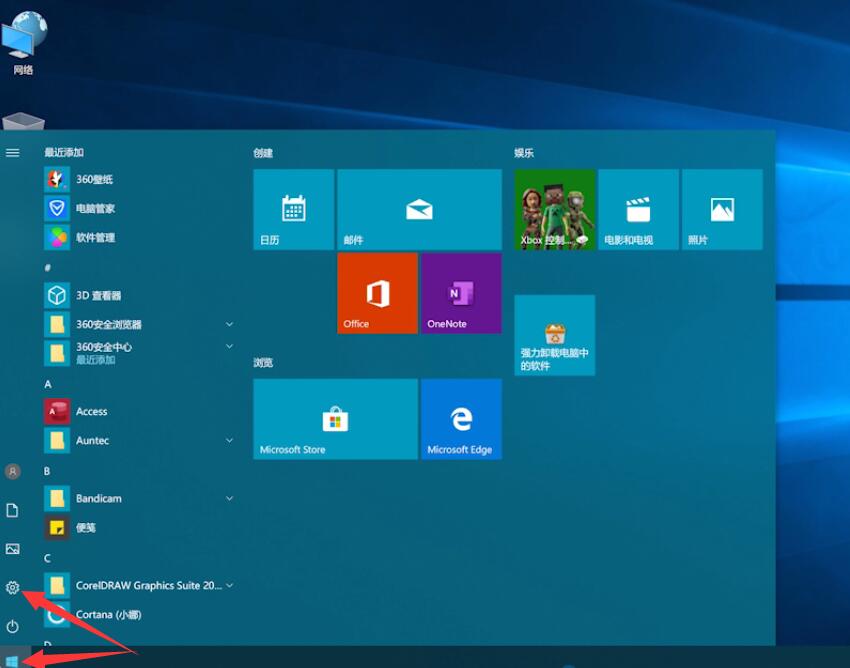Image resolution: width=850 pixels, height=668 pixels.
Task: Expand the Start menu hamburger navigation
Action: [12, 153]
